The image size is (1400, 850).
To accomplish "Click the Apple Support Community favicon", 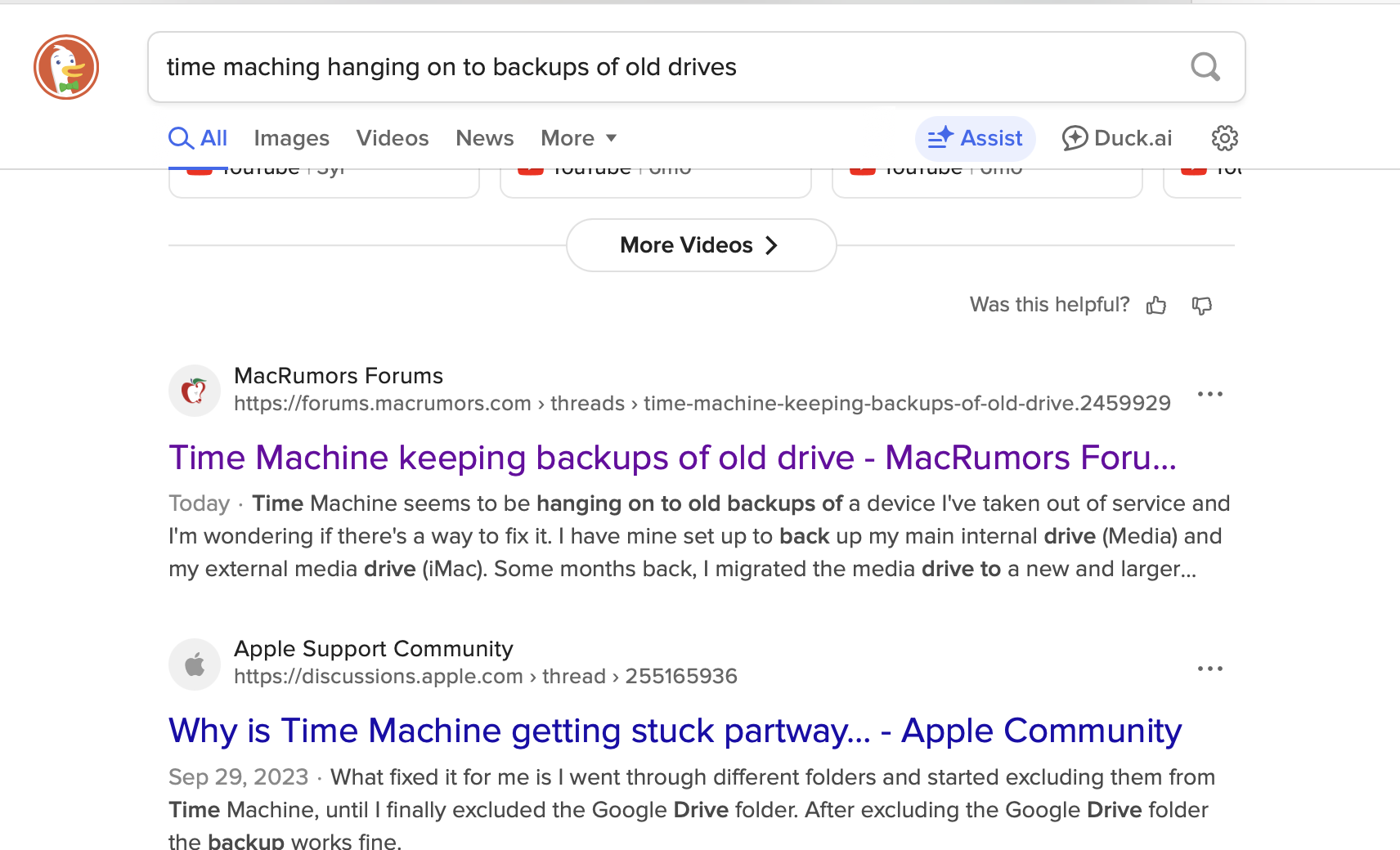I will (x=195, y=664).
